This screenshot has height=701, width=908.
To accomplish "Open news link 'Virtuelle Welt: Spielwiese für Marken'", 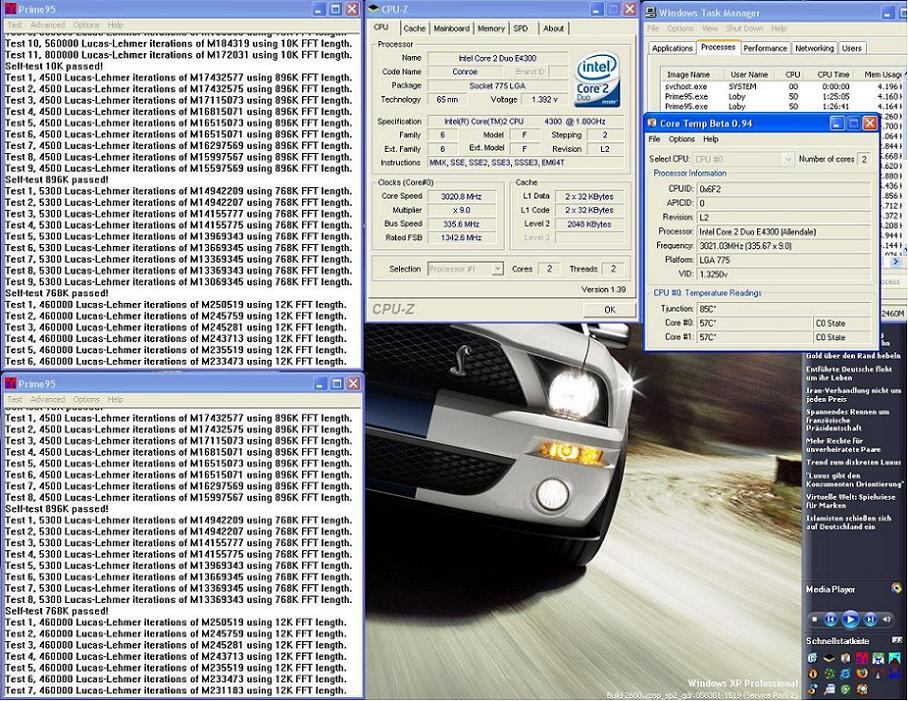I will coord(851,501).
